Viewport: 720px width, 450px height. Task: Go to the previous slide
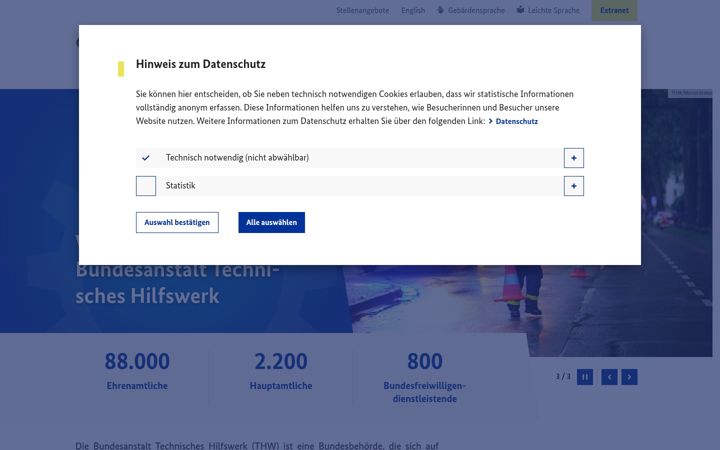609,377
